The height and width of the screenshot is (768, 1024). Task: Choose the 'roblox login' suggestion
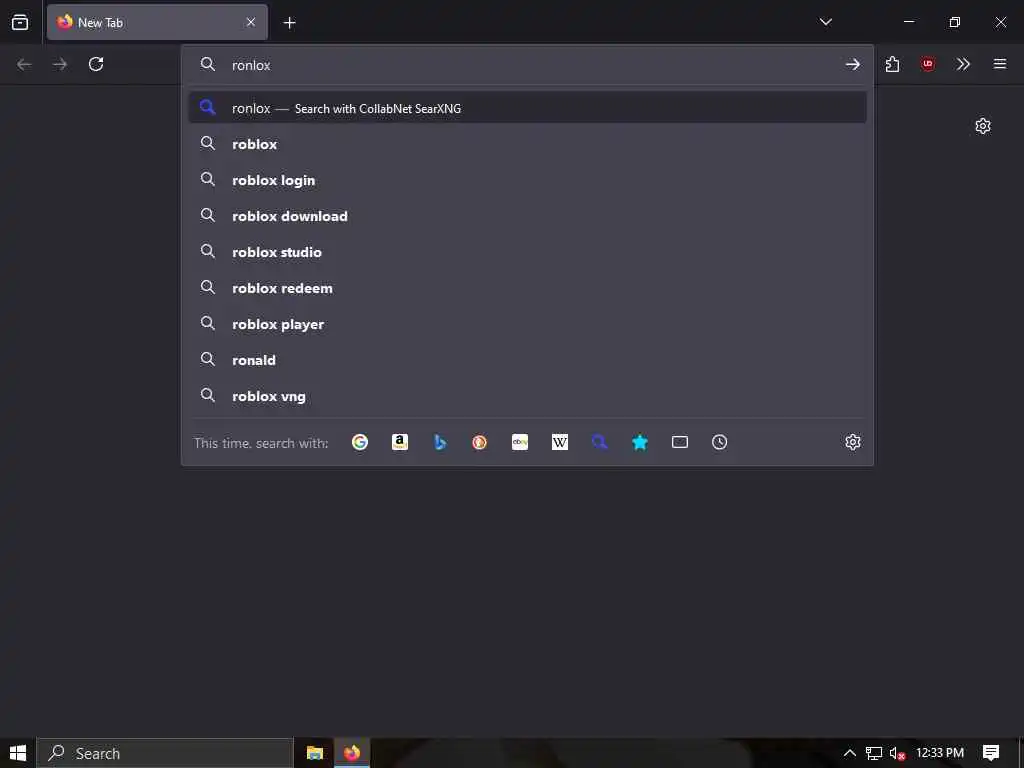(528, 180)
